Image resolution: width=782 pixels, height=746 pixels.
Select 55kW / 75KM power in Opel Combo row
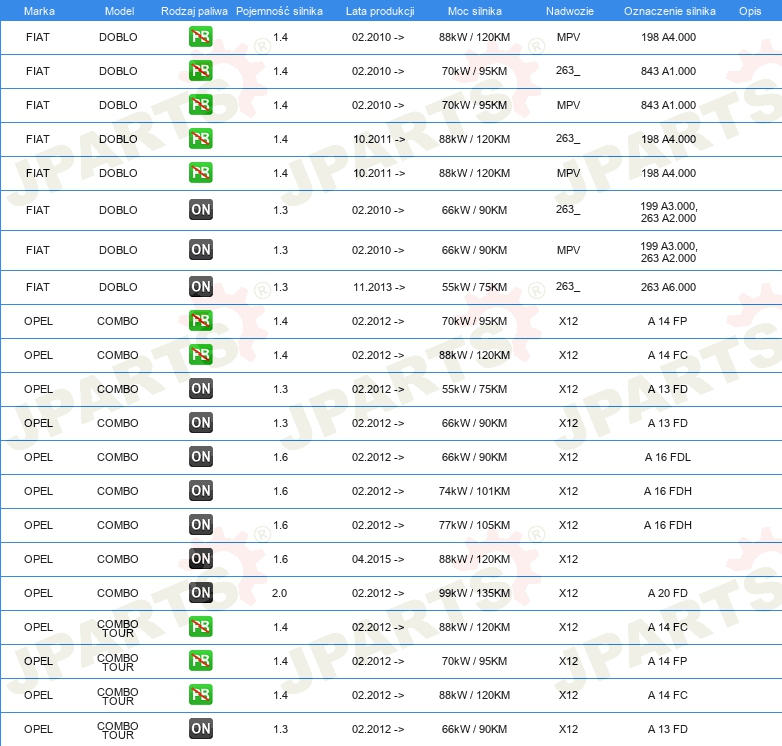pyautogui.click(x=474, y=389)
